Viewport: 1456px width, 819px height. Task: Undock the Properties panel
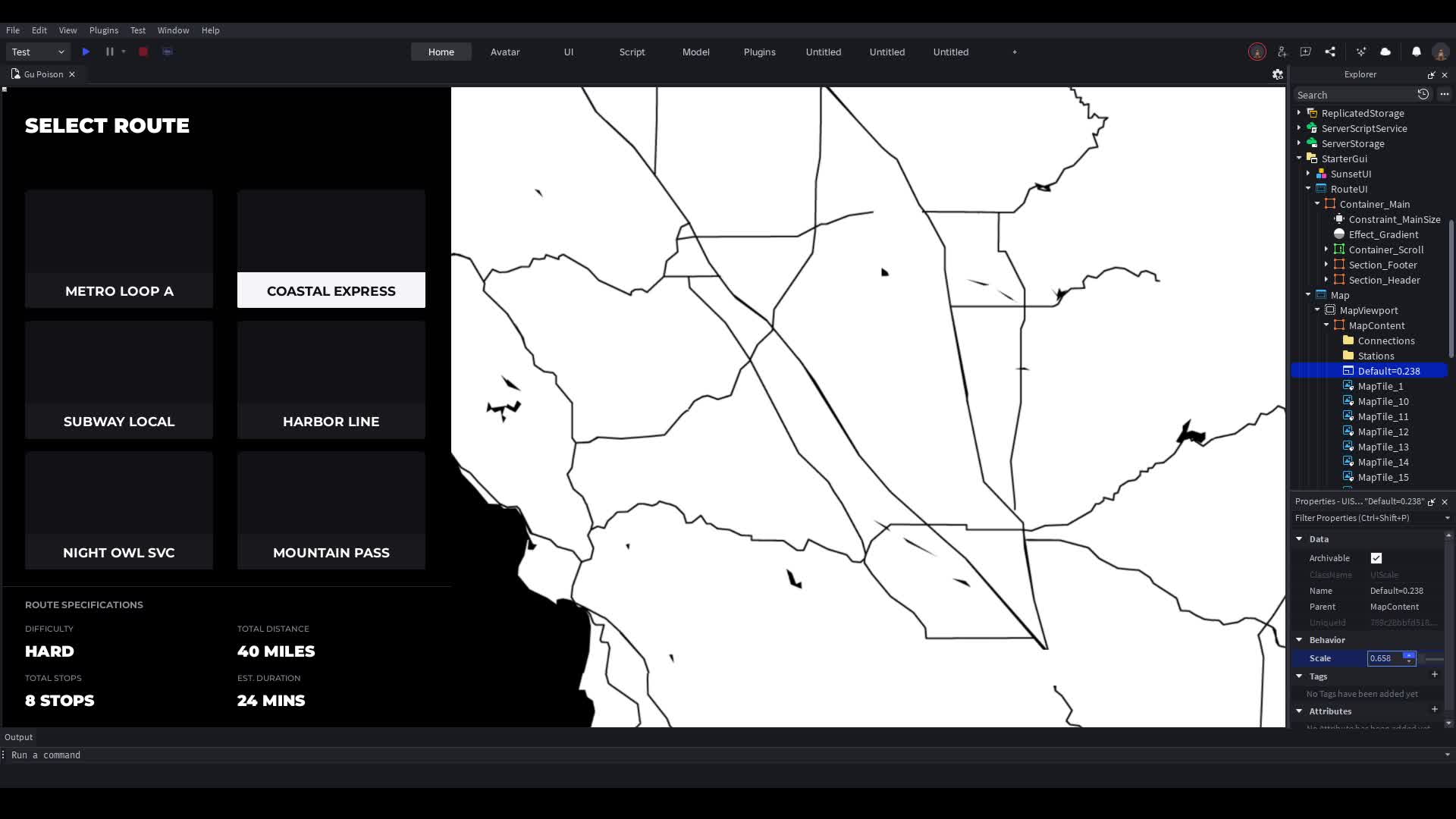tap(1432, 501)
